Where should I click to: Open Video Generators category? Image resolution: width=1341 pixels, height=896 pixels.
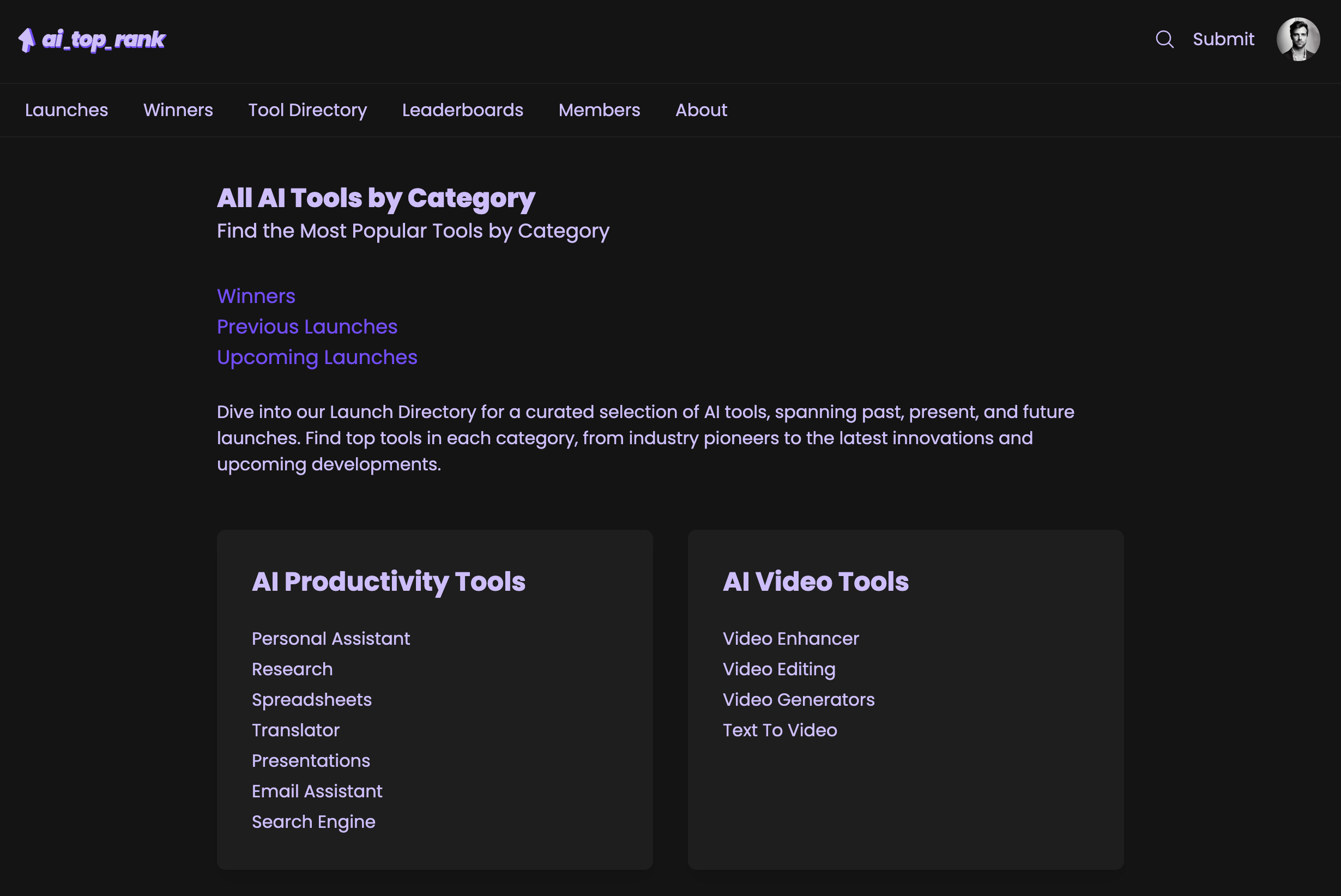tap(798, 699)
